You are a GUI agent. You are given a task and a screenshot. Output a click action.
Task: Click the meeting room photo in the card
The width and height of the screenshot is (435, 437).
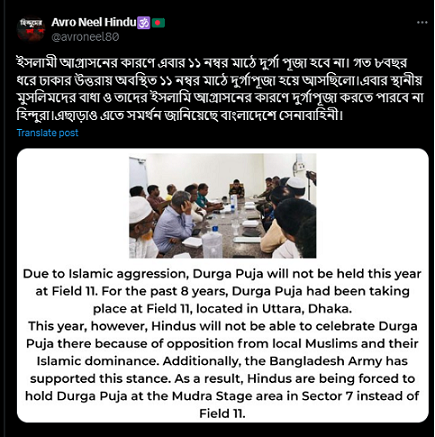[x=223, y=206]
